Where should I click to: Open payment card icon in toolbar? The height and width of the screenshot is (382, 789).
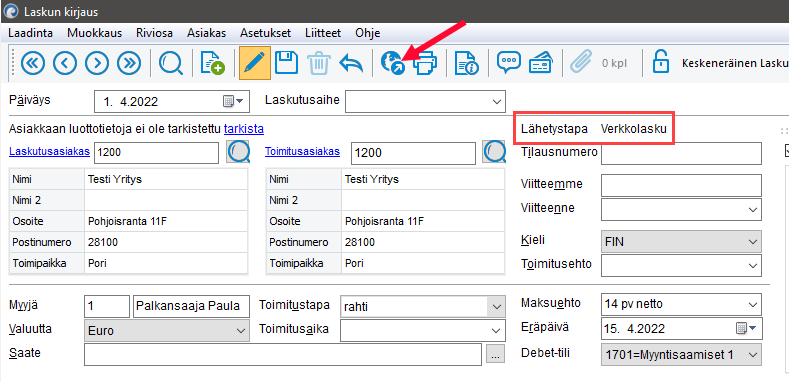[x=541, y=63]
